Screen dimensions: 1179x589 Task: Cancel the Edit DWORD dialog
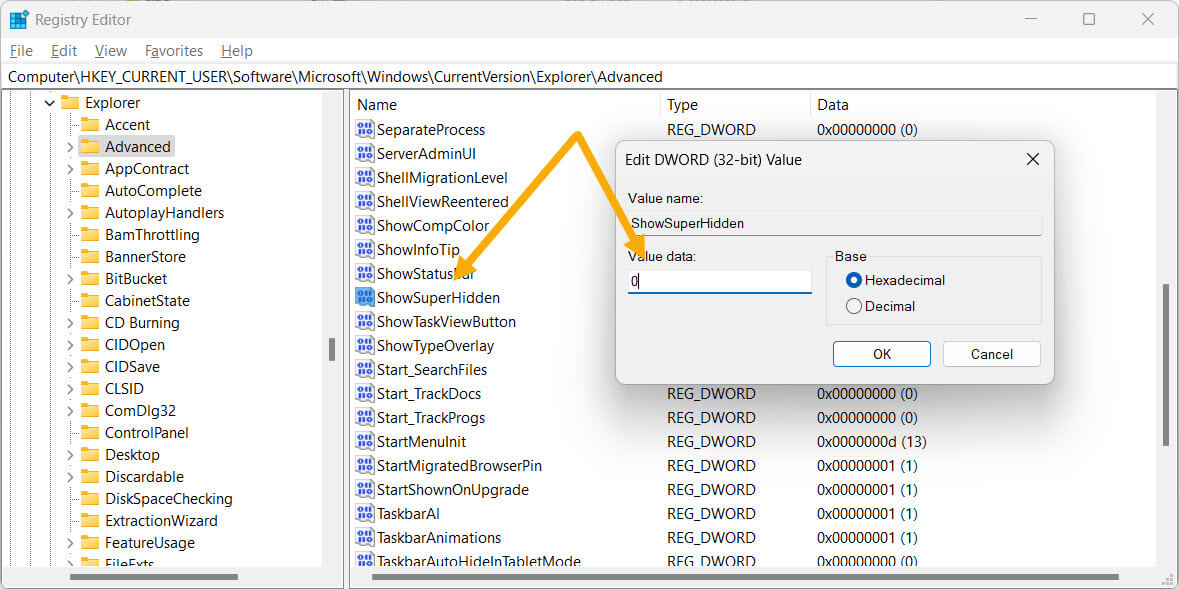tap(991, 354)
